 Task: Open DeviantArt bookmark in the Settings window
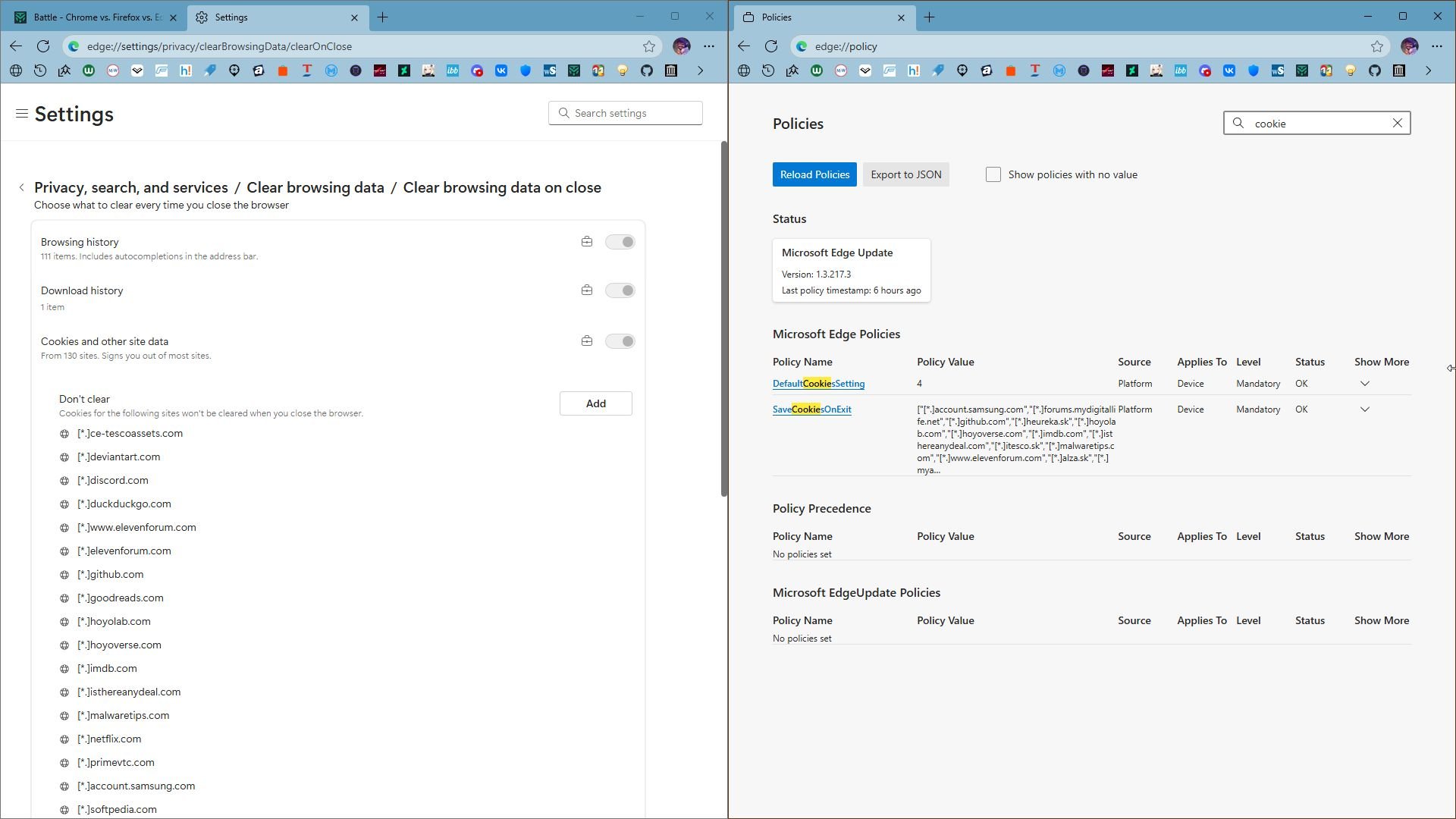[x=404, y=71]
